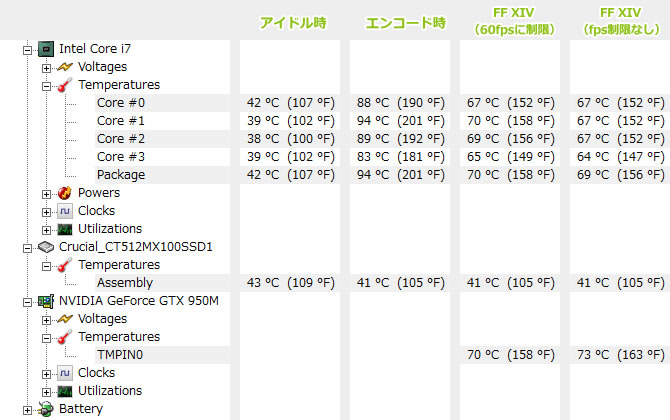Click Package encode value 94 °C (201 °F)

pos(401,175)
